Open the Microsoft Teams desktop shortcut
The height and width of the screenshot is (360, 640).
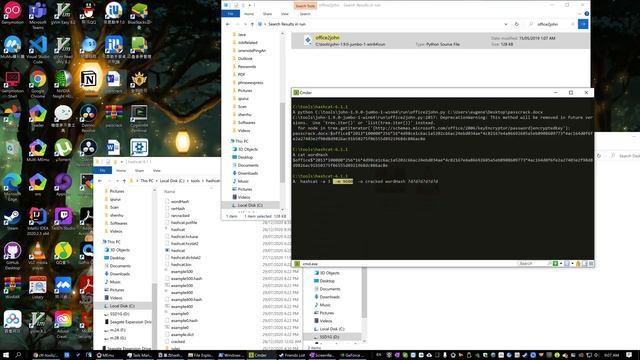pyautogui.click(x=38, y=14)
